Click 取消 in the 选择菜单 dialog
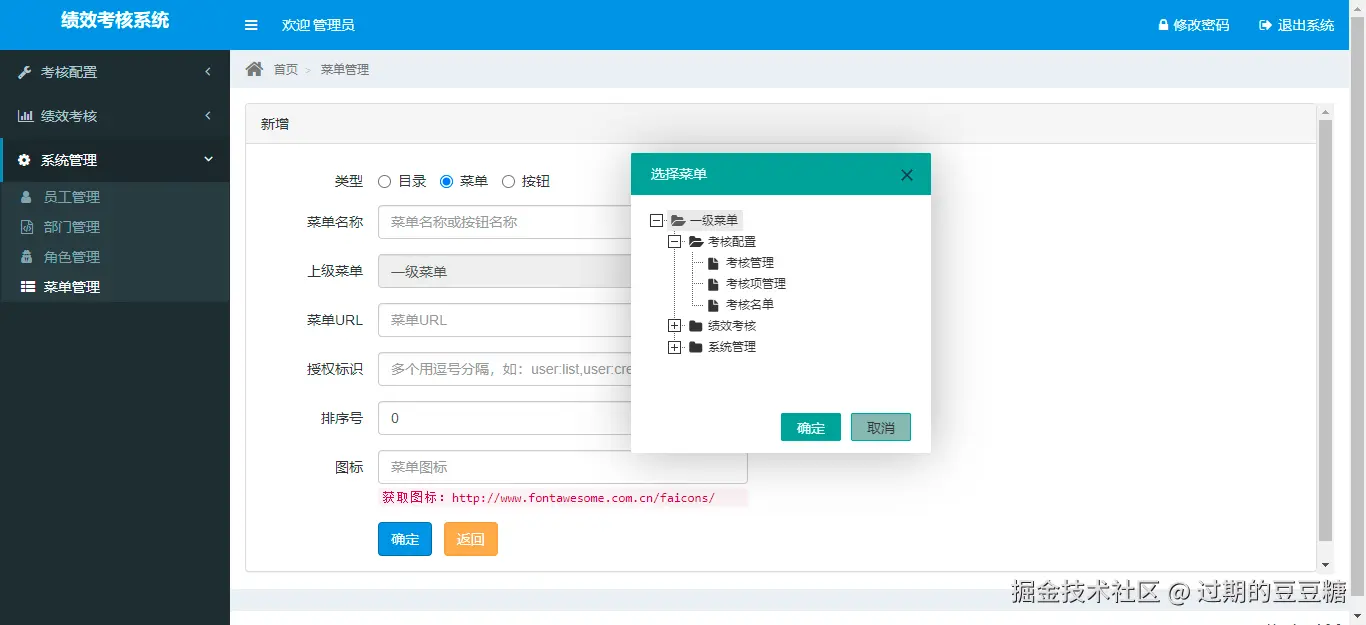The height and width of the screenshot is (625, 1366). [881, 427]
